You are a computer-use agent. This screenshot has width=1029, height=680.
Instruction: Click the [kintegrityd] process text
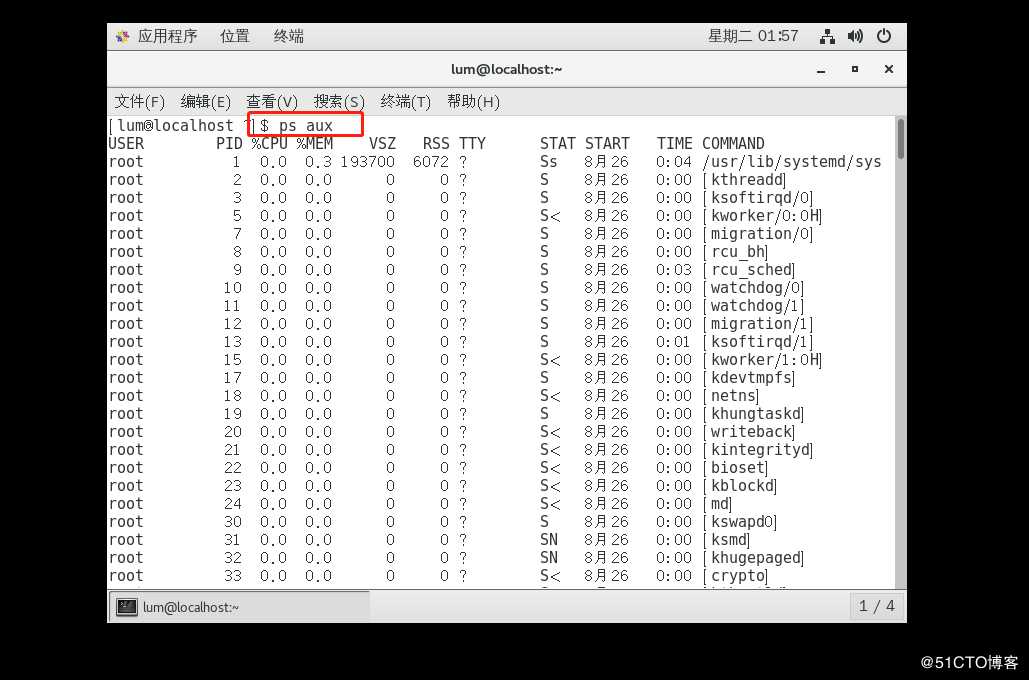point(758,450)
